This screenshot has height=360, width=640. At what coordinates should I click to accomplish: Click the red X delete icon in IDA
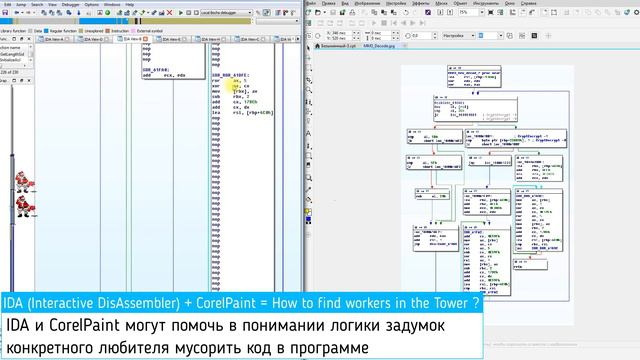pyautogui.click(x=169, y=13)
